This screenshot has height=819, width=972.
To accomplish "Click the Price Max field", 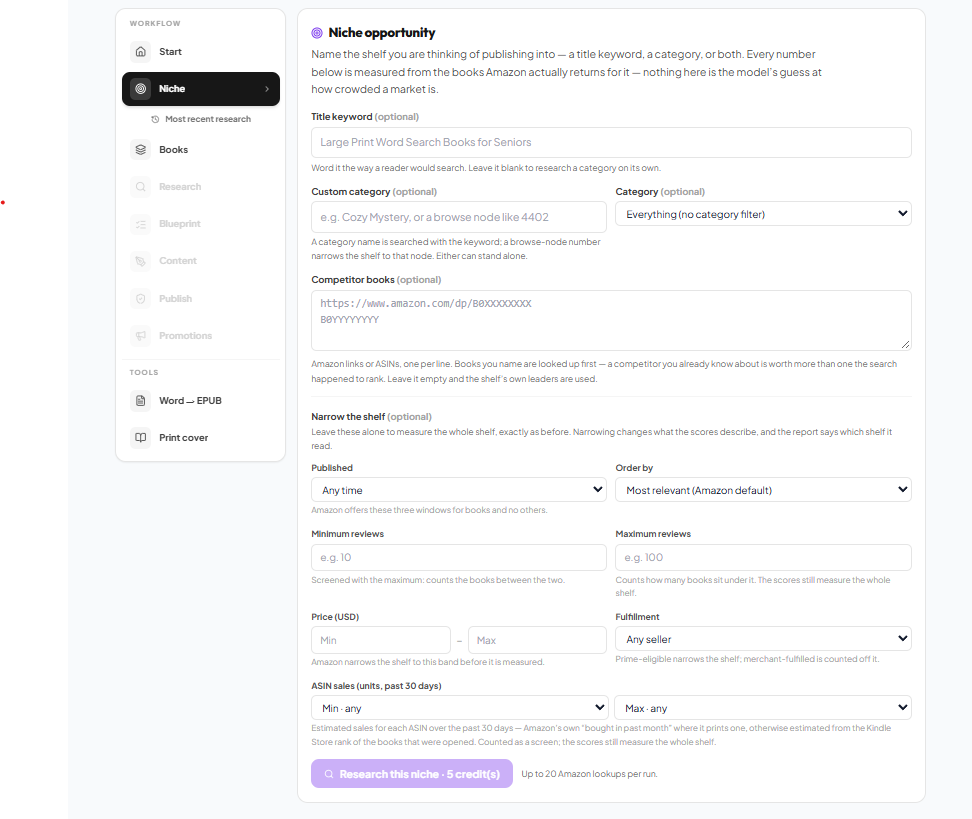I will 537,640.
